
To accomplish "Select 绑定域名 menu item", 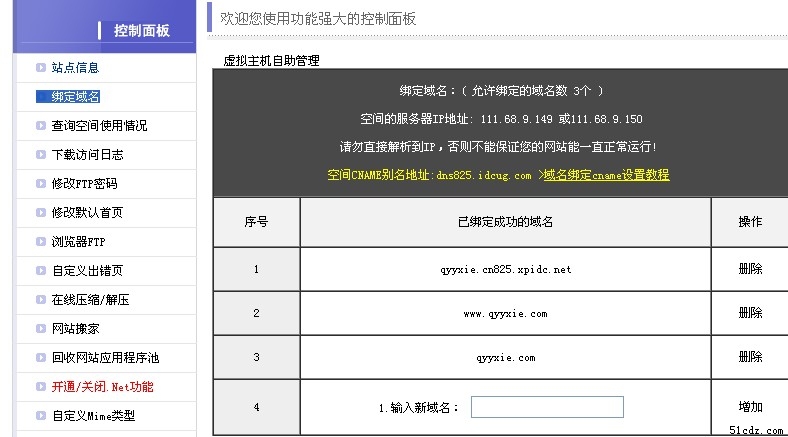I will [75, 96].
